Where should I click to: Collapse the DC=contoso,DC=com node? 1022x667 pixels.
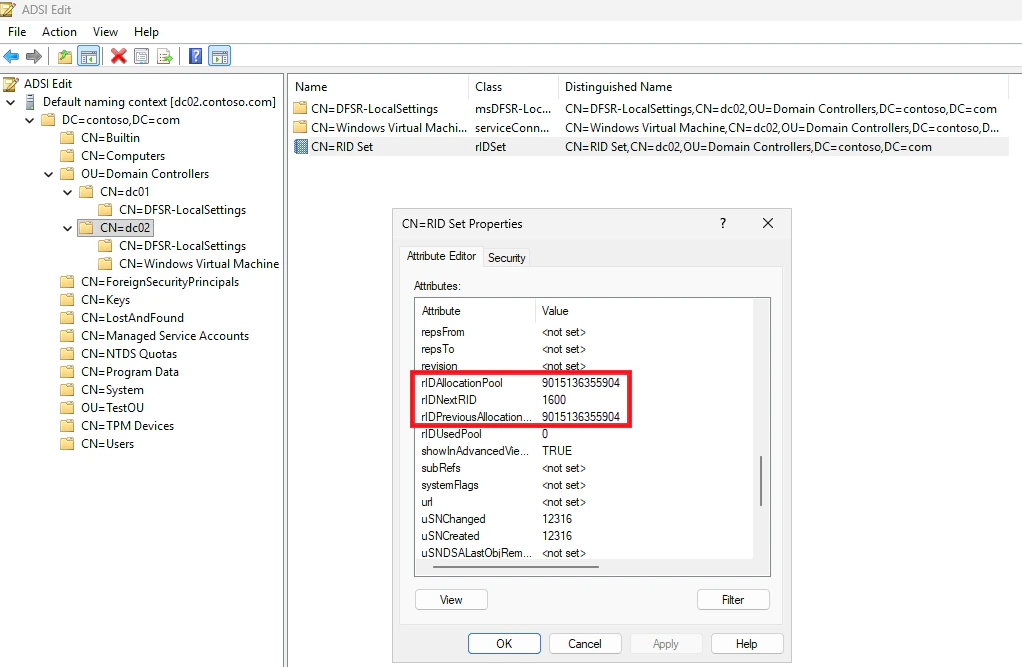(x=29, y=120)
